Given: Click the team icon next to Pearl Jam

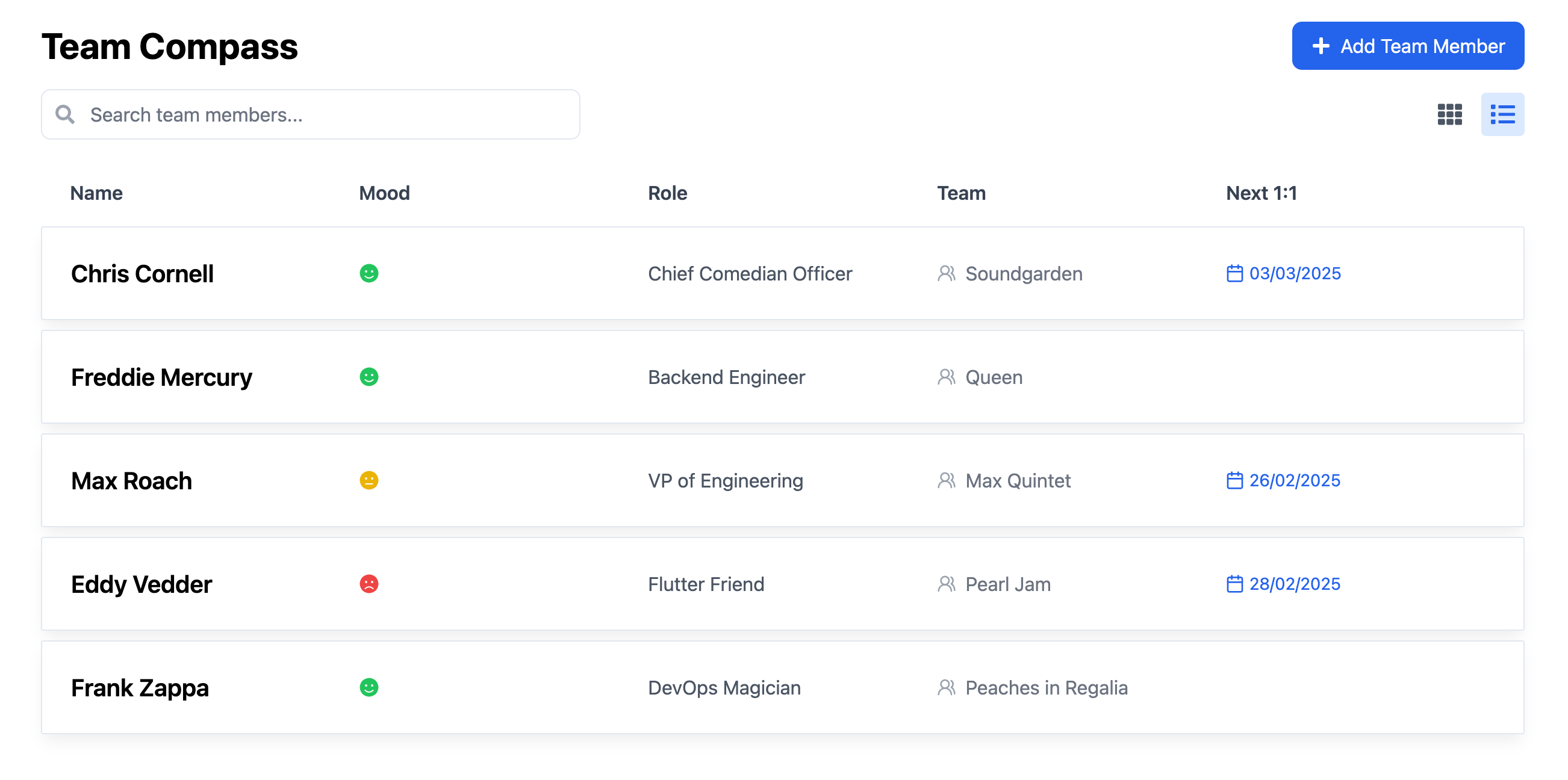Looking at the screenshot, I should point(946,583).
